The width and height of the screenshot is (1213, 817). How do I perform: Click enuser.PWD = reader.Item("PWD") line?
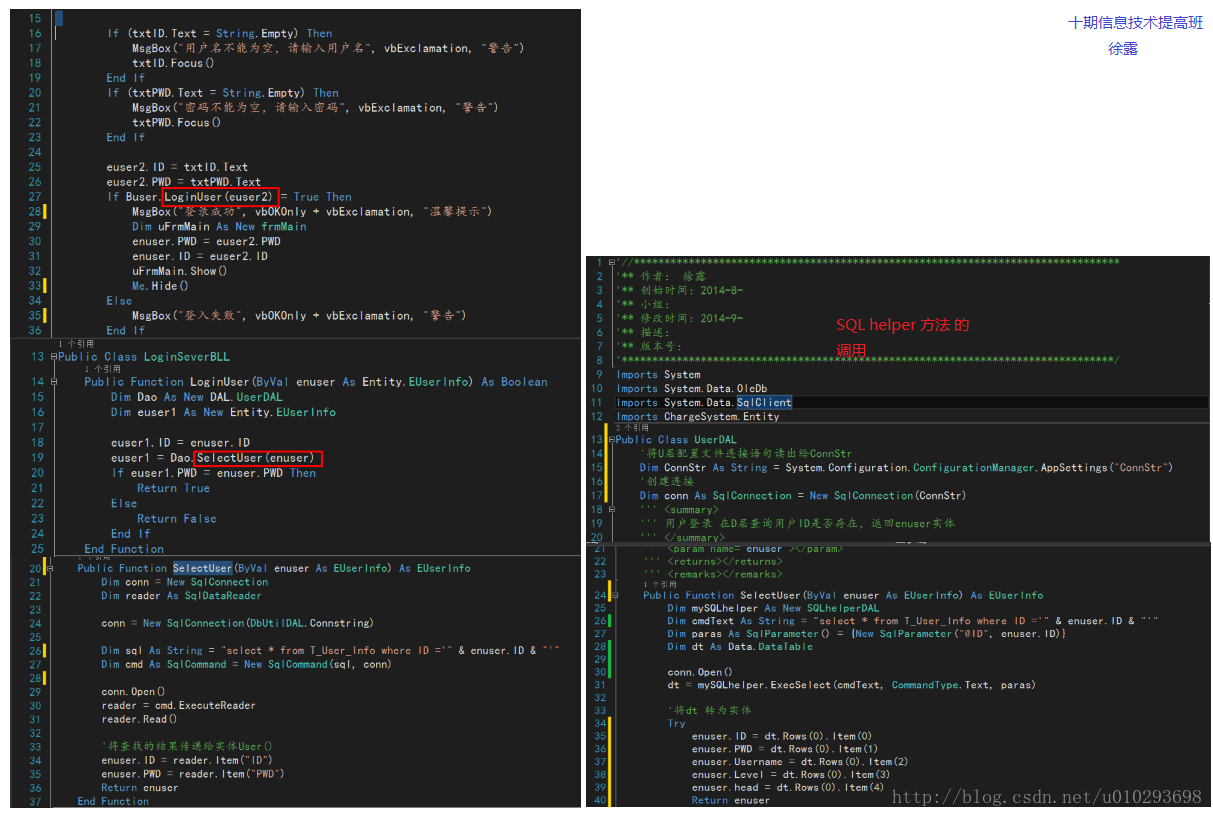(x=192, y=774)
